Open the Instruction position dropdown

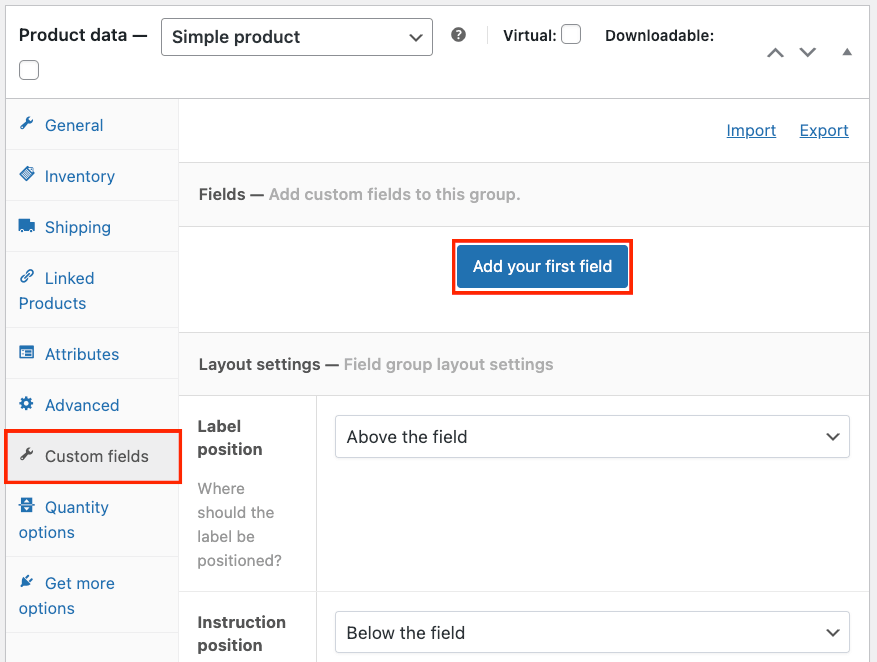coord(592,632)
